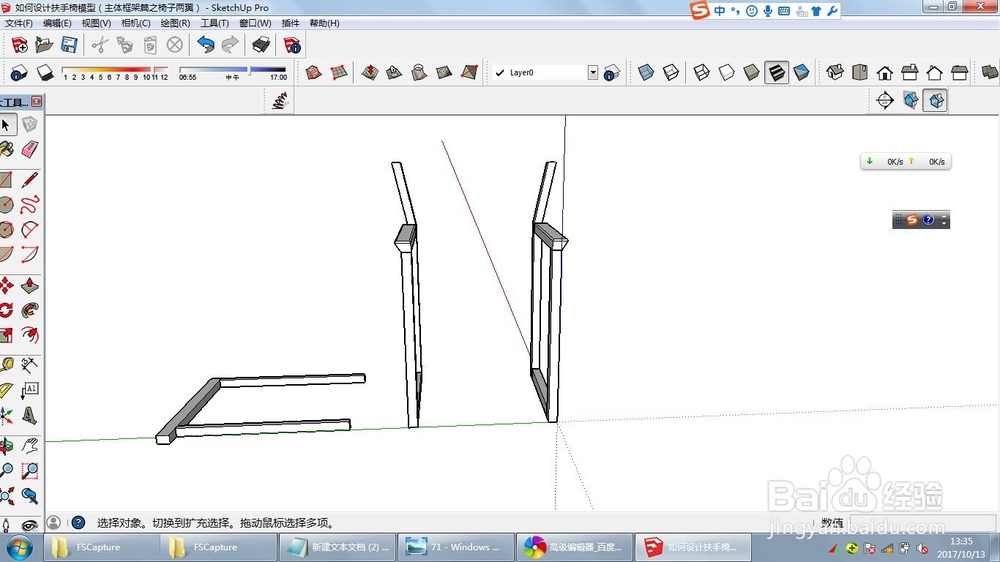This screenshot has height=562, width=1000.
Task: Toggle section planes display
Action: tap(911, 100)
